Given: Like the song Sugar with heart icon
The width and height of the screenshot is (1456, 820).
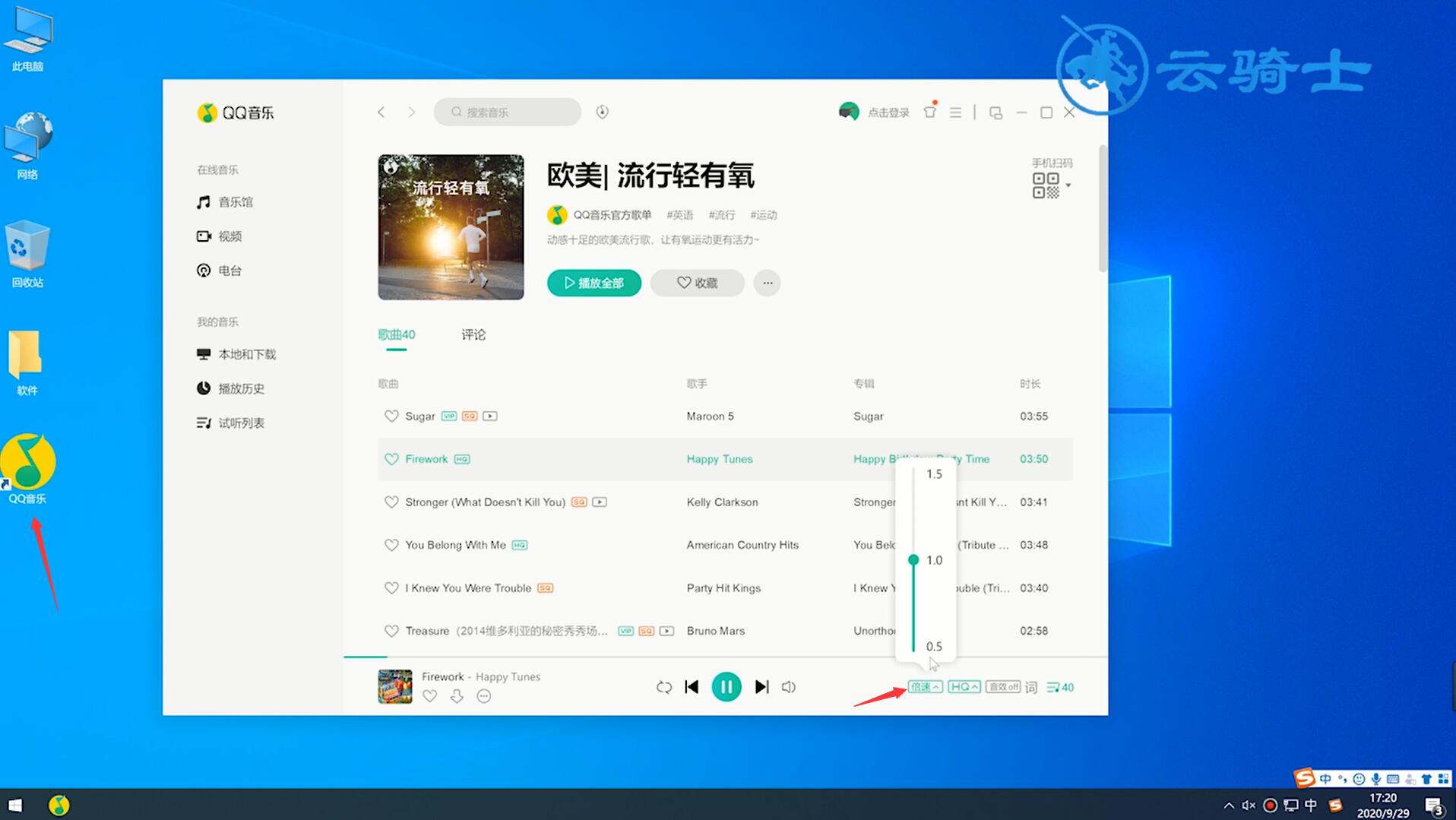Looking at the screenshot, I should pyautogui.click(x=391, y=416).
